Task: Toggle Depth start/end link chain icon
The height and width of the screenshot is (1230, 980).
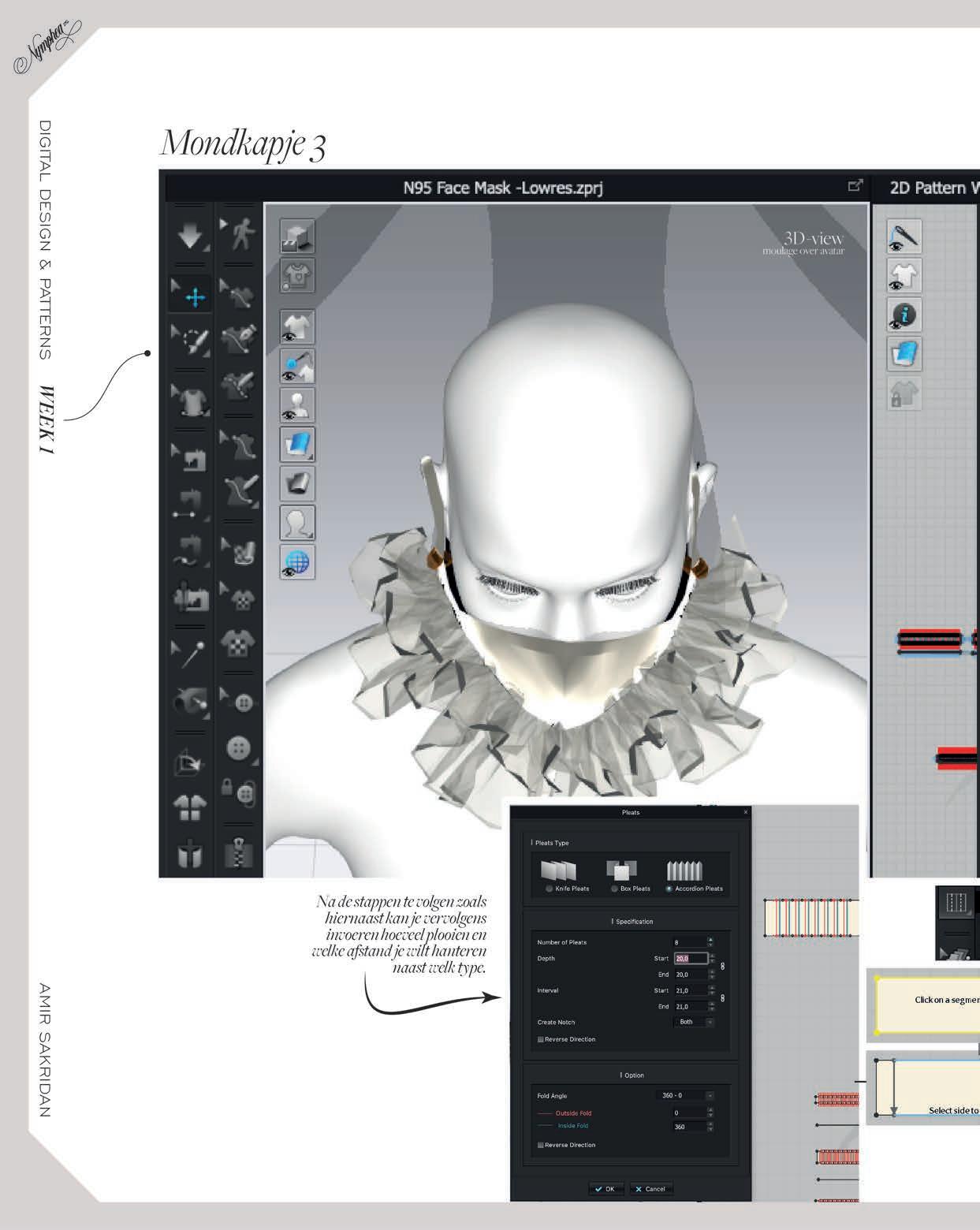Action: coord(722,966)
